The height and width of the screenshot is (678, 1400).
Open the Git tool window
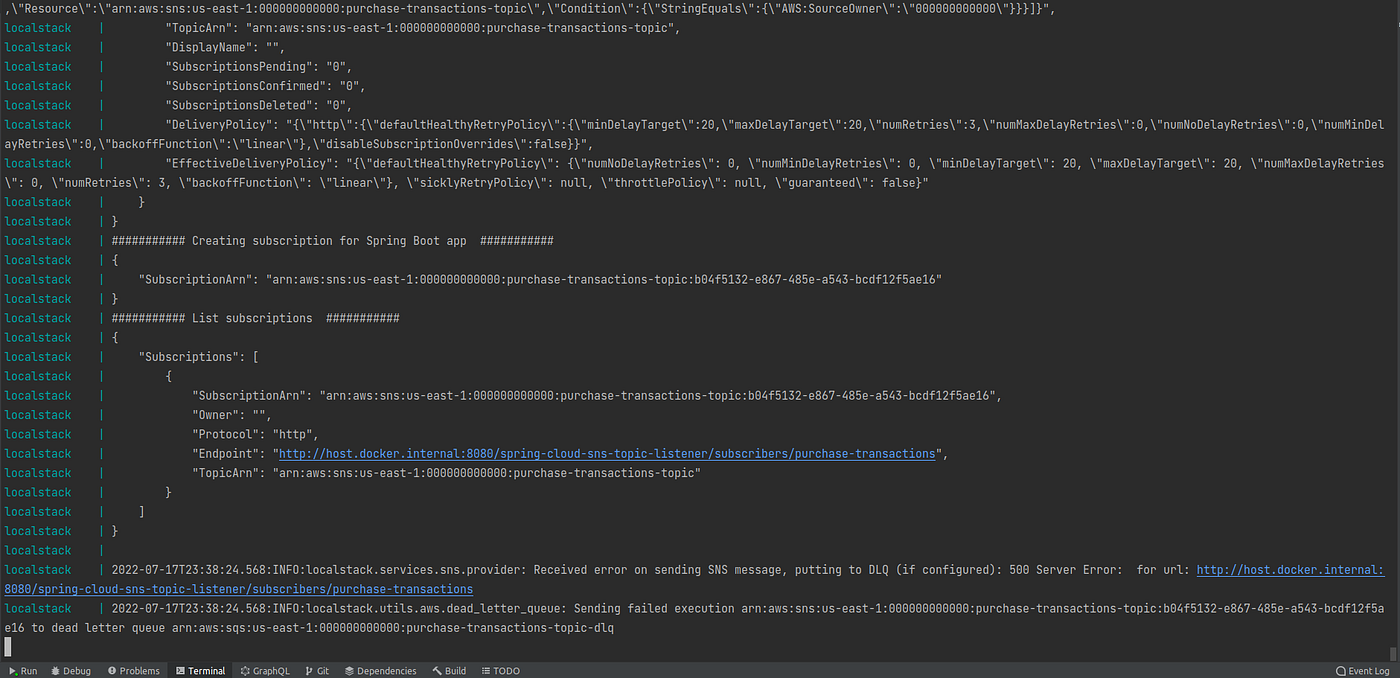(x=316, y=671)
